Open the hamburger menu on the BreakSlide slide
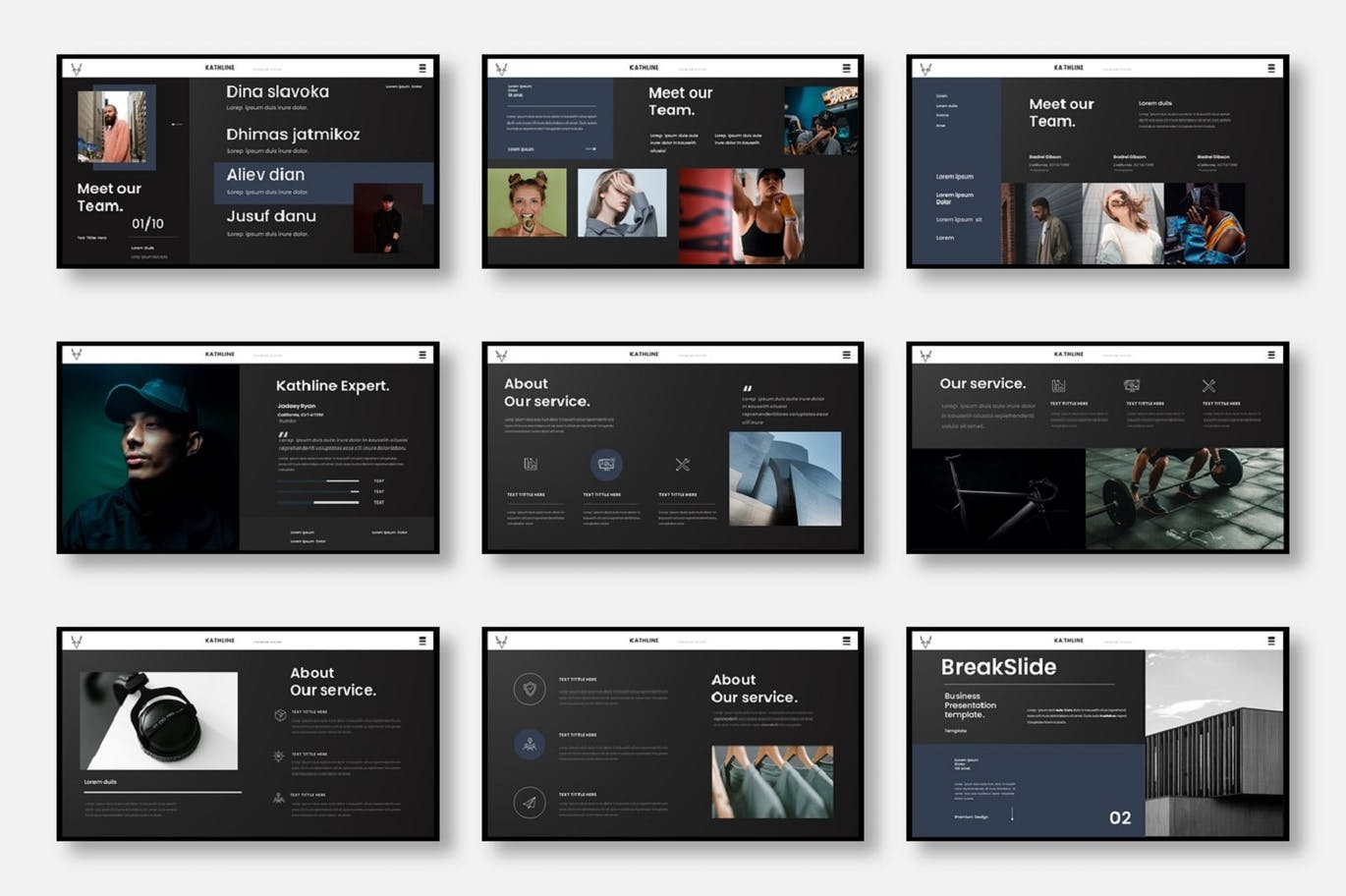This screenshot has height=896, width=1346. [1271, 641]
